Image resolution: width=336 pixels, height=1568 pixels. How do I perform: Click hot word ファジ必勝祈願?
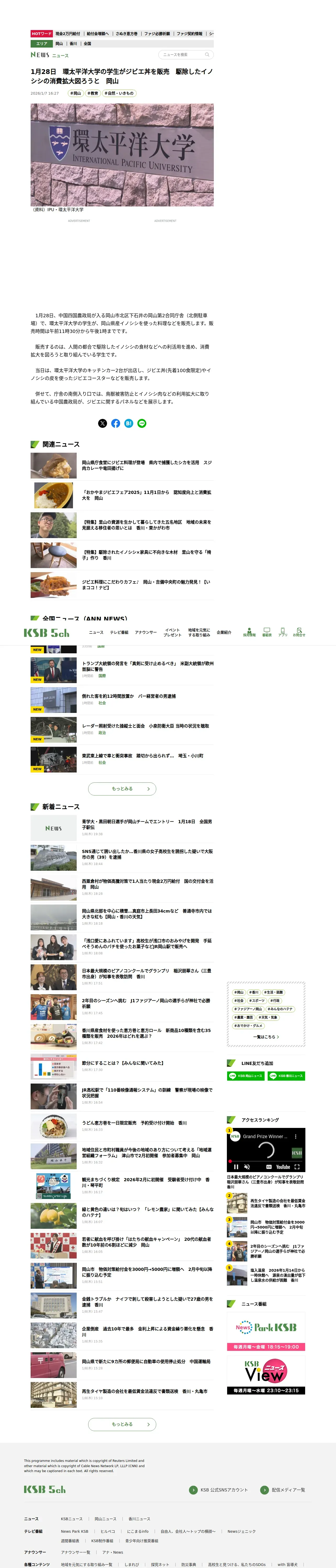coord(157,34)
